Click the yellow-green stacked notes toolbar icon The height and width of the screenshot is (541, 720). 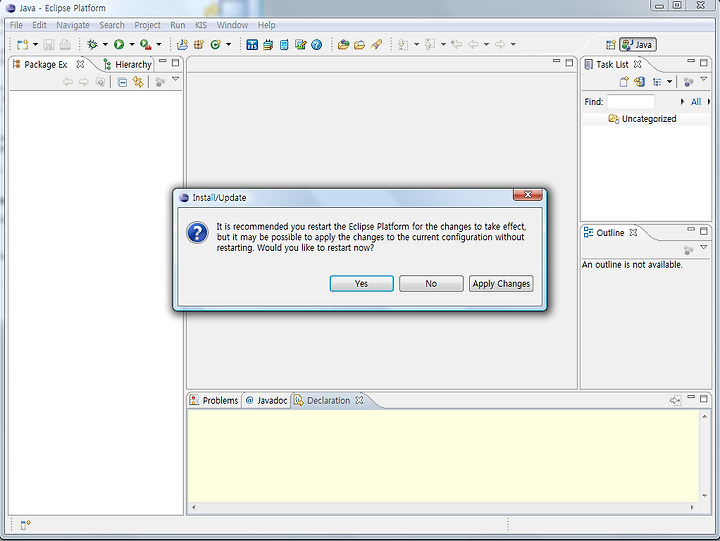pyautogui.click(x=268, y=45)
